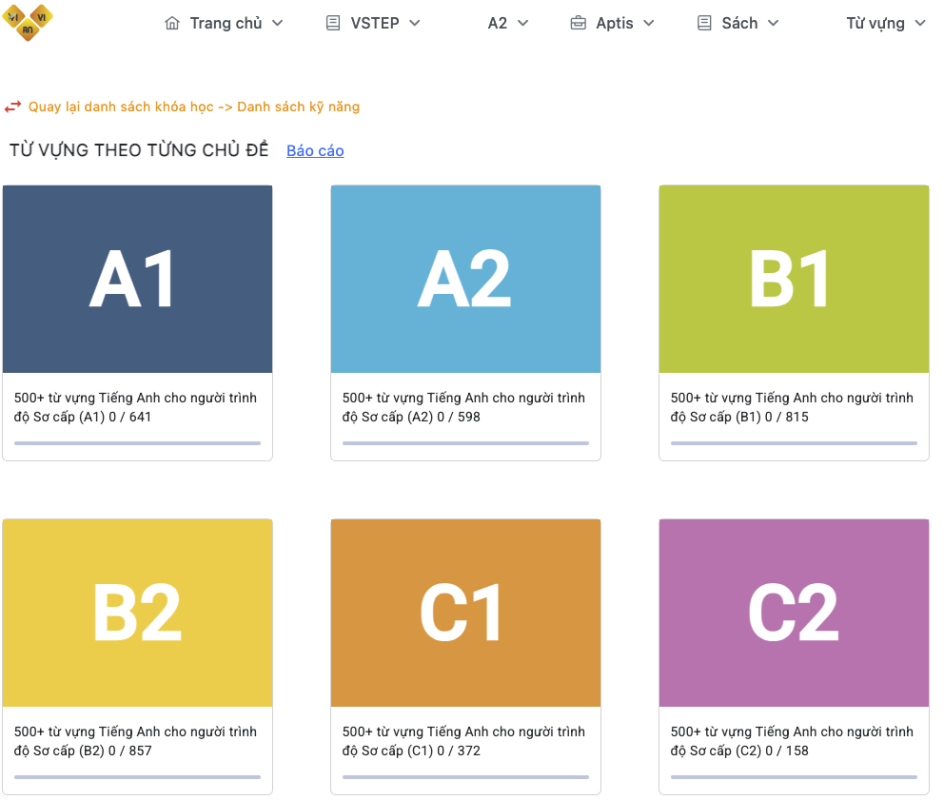Open the Trang chủ menu item
This screenshot has width=944, height=800.
point(226,23)
